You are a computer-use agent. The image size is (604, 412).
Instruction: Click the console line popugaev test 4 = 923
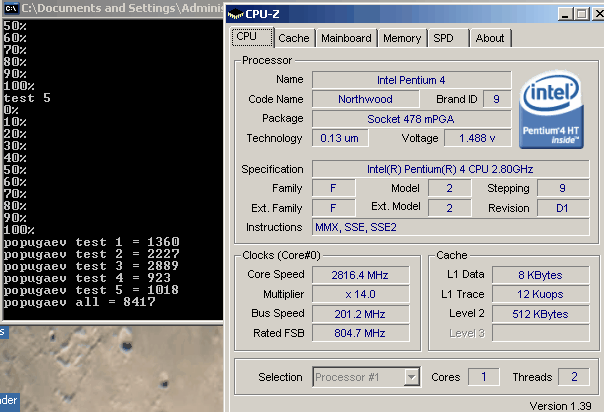coord(87,278)
